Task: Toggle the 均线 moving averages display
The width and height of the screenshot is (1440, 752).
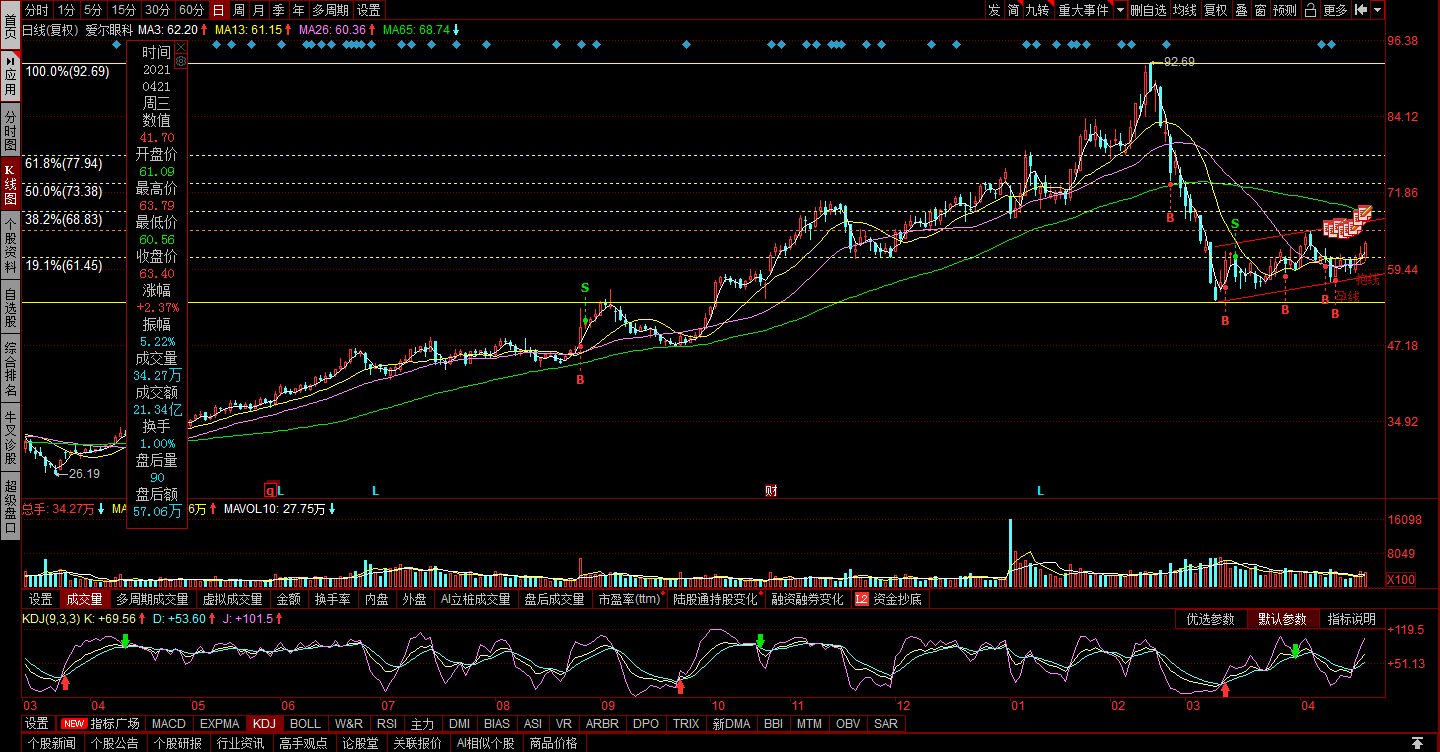Action: 1185,10
